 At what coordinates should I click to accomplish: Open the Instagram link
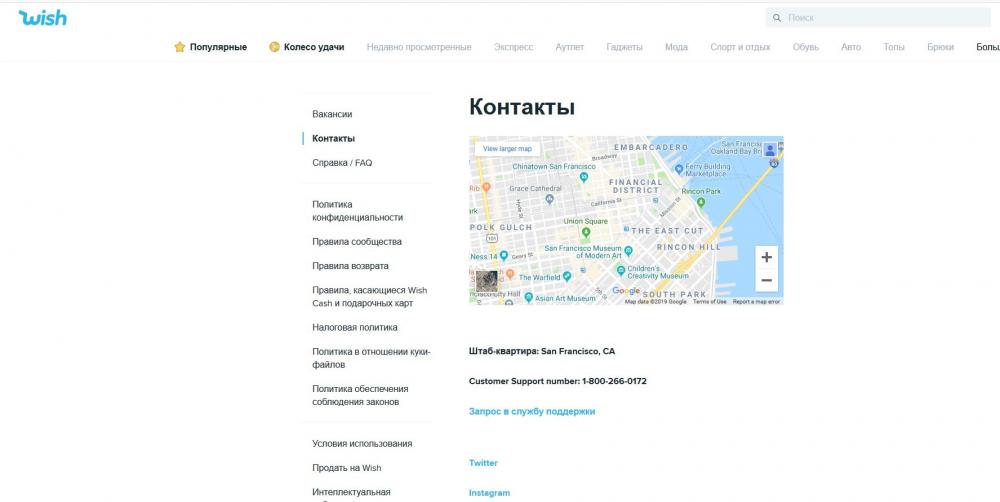pyautogui.click(x=489, y=493)
